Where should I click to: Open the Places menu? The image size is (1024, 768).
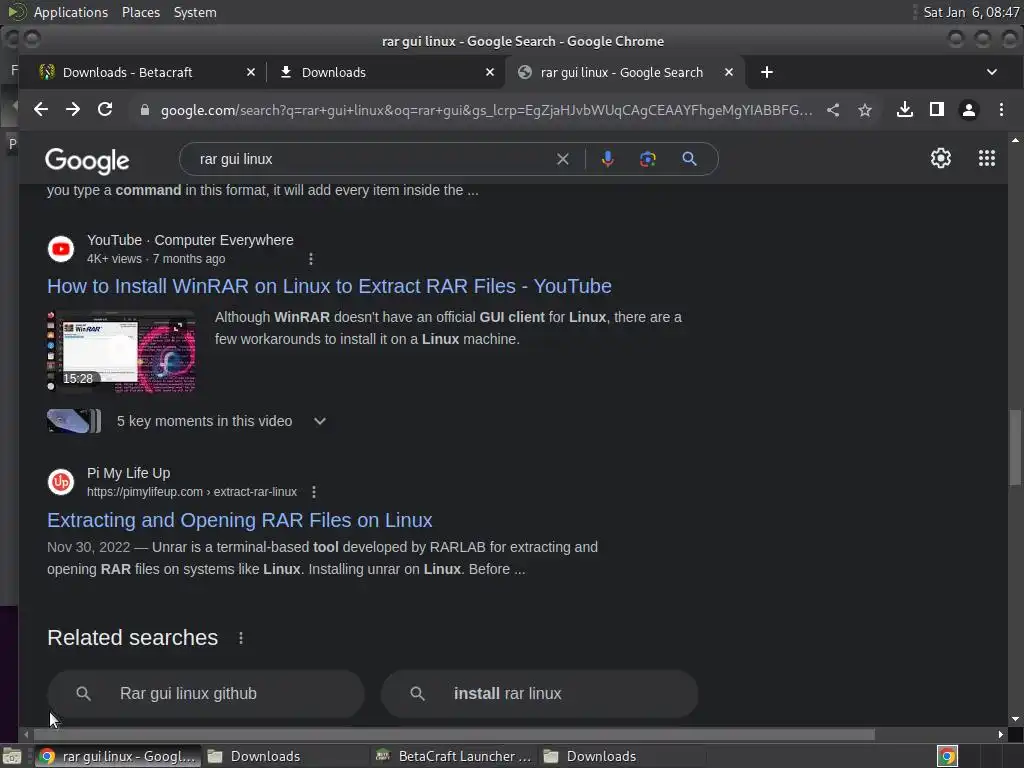tap(140, 12)
